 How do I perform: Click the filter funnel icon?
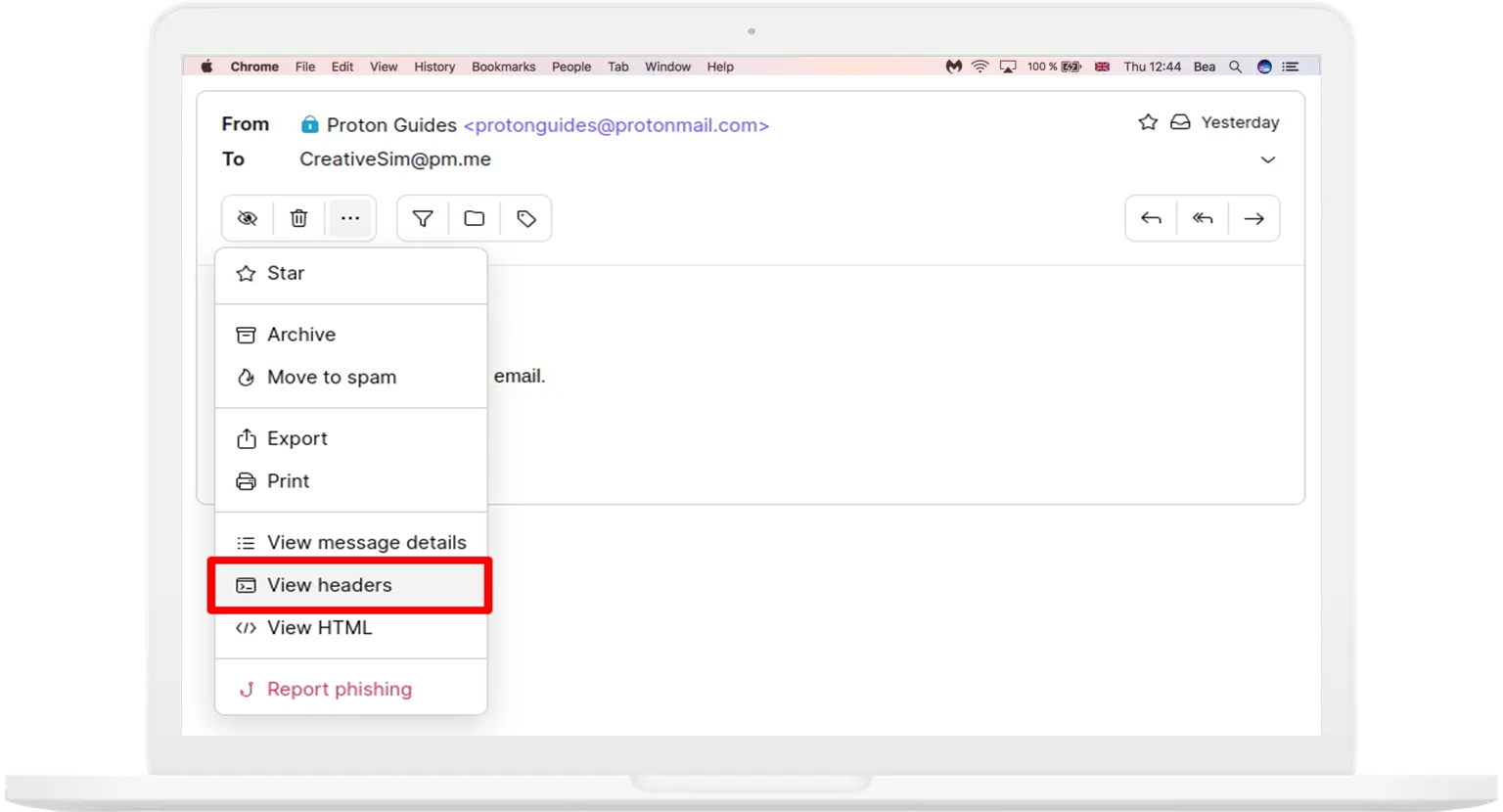[423, 218]
